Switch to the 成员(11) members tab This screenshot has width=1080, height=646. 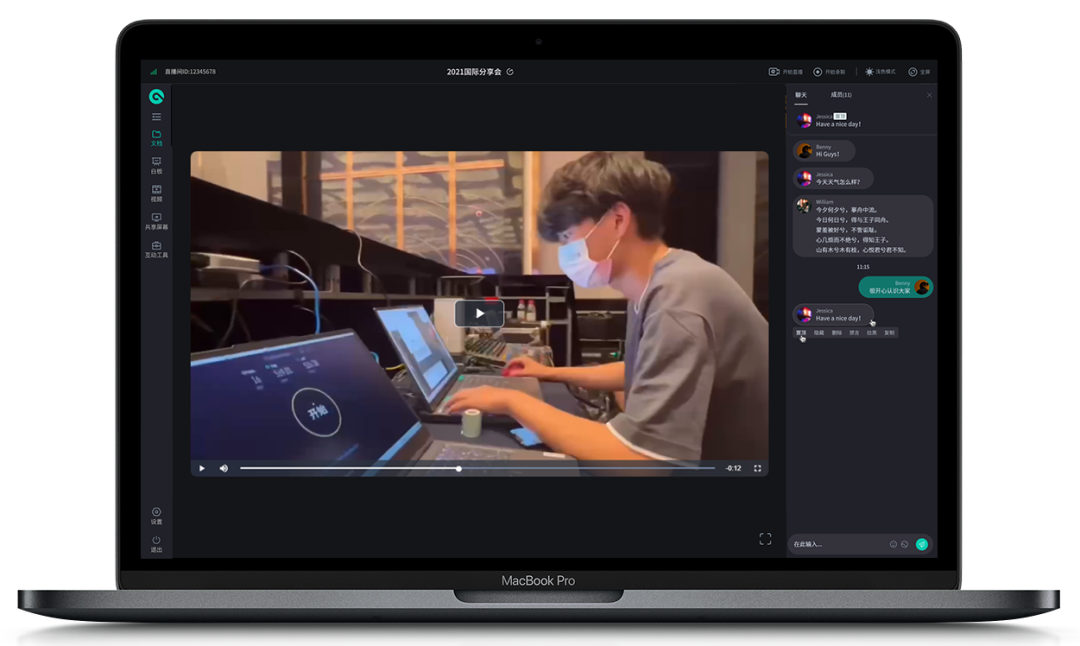841,95
